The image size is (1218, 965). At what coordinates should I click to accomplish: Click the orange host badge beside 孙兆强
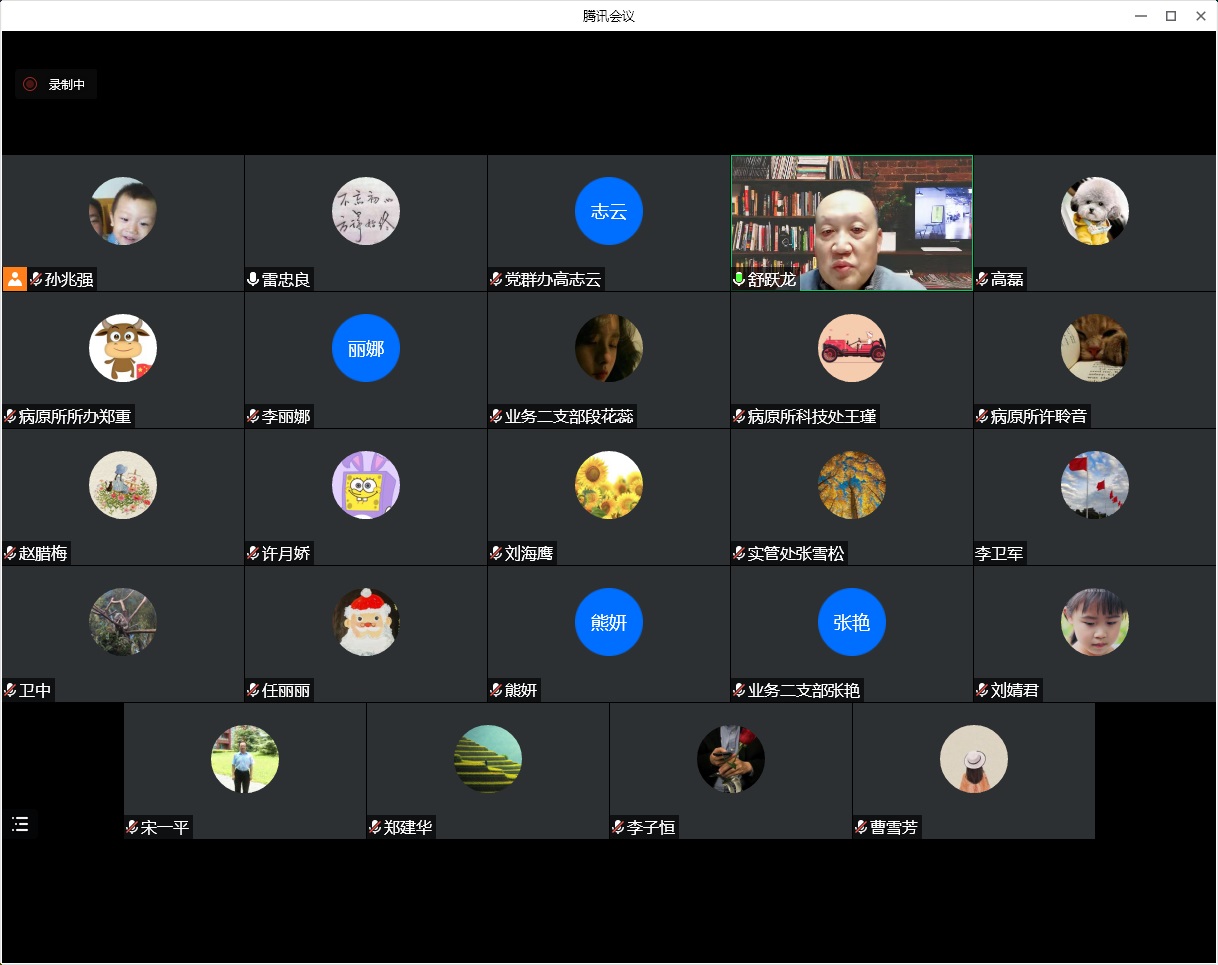click(x=15, y=279)
